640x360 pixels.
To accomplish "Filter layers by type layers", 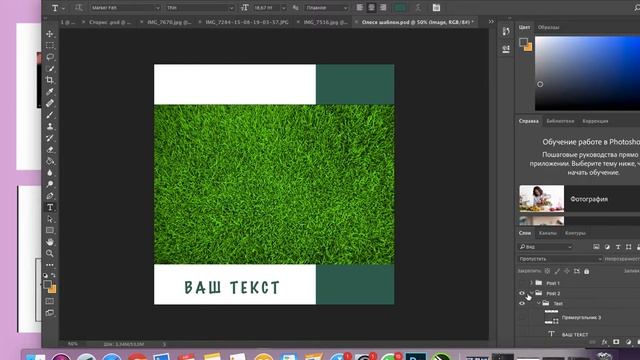I will coord(618,247).
